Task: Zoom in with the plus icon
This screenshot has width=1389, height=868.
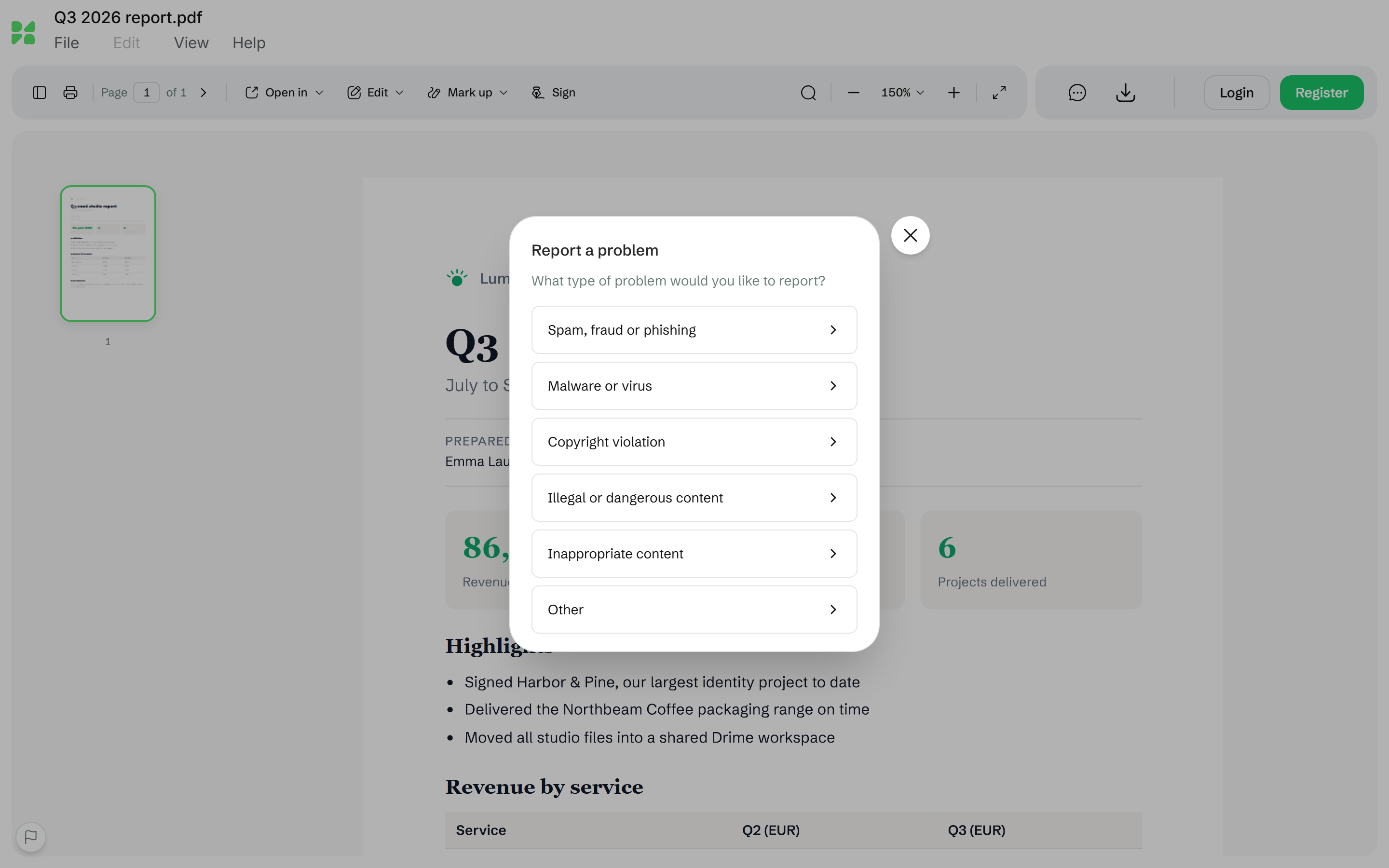Action: click(953, 93)
